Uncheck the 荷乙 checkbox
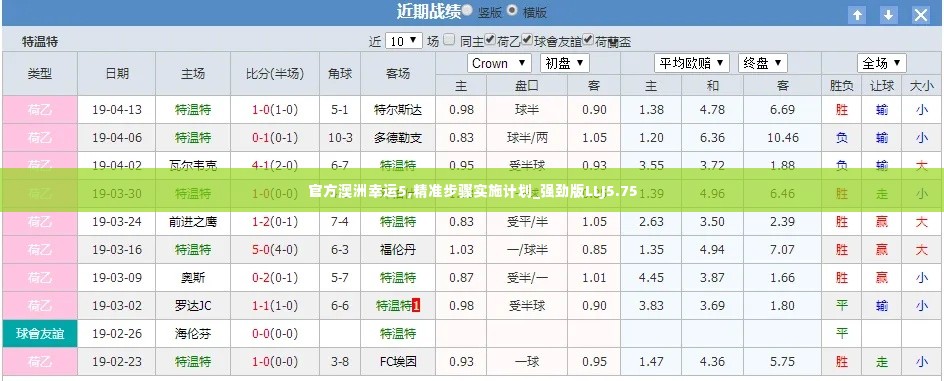This screenshot has width=944, height=381. [x=490, y=39]
